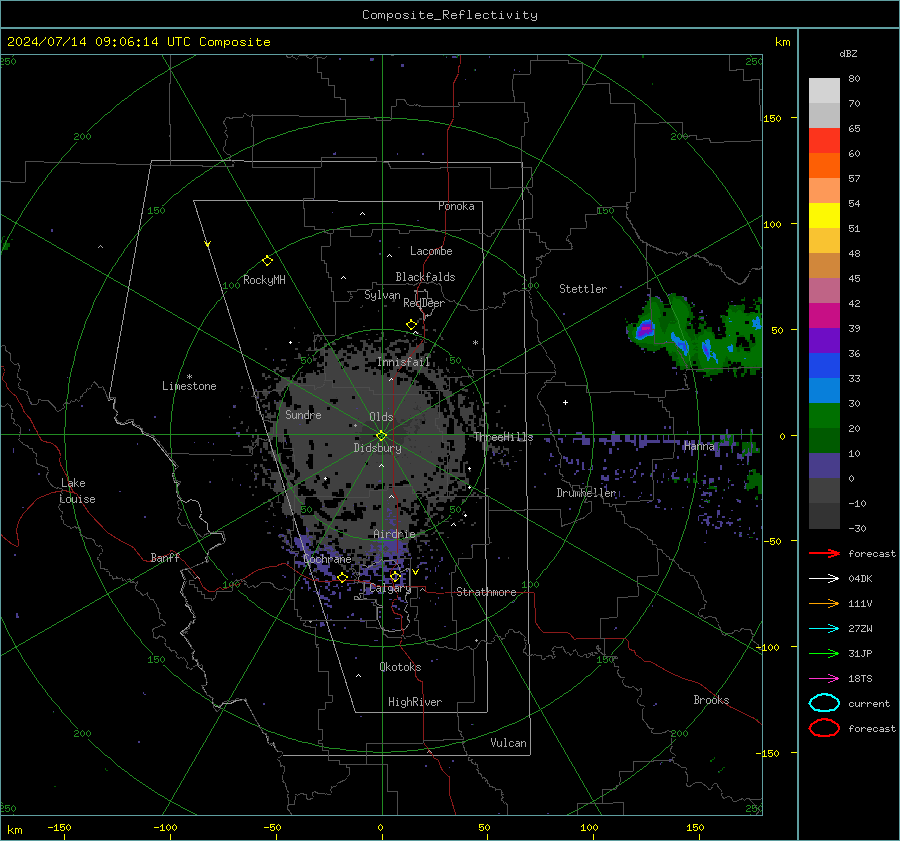Click the asterisk marker above Limestone
The width and height of the screenshot is (900, 841).
pos(189,377)
